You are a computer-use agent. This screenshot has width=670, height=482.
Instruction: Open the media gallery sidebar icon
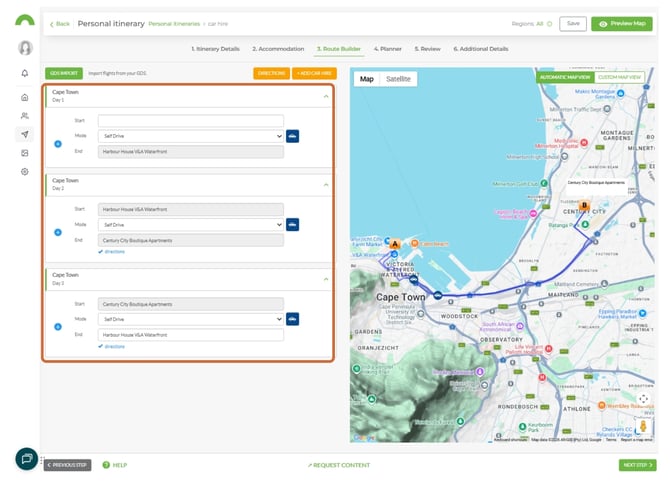coord(25,153)
